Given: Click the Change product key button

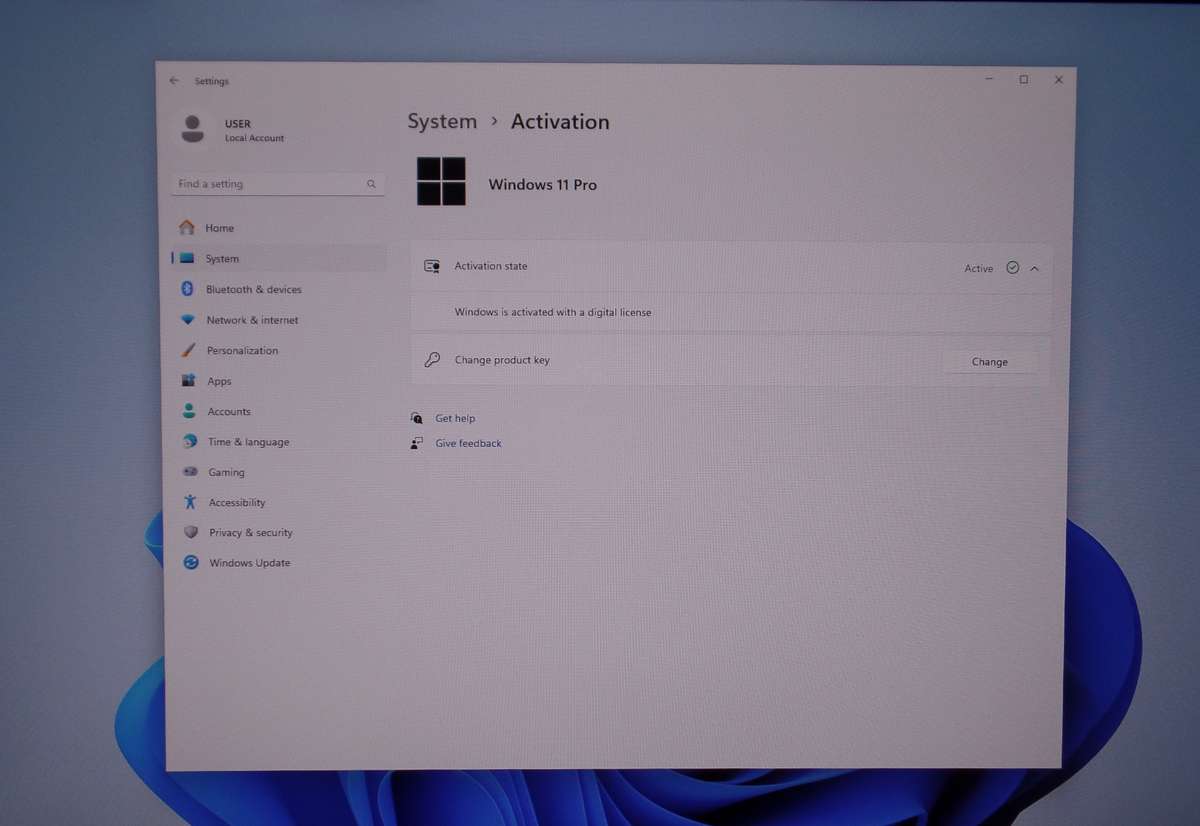Looking at the screenshot, I should [989, 362].
